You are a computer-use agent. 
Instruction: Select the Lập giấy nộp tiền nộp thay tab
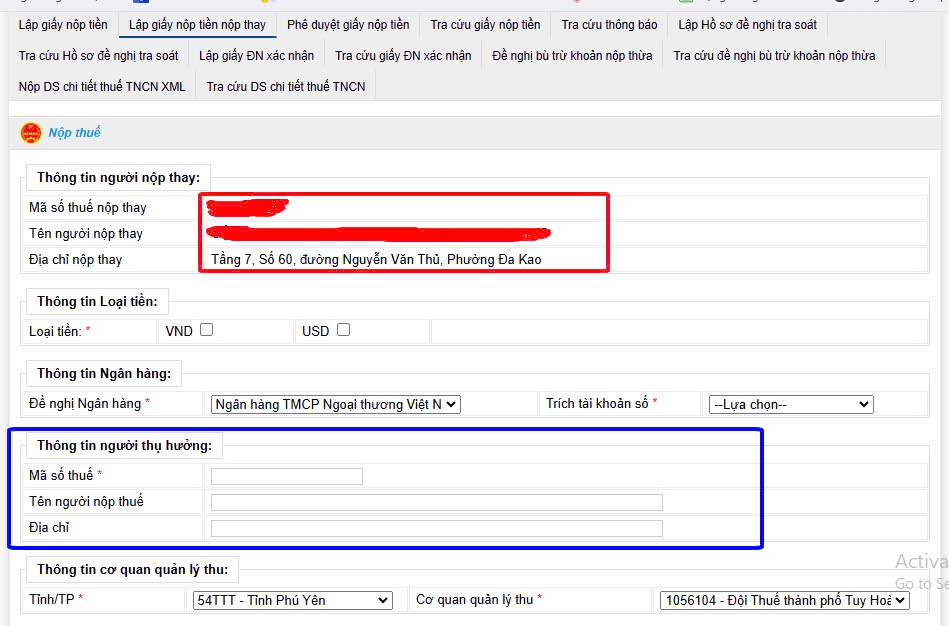click(197, 24)
